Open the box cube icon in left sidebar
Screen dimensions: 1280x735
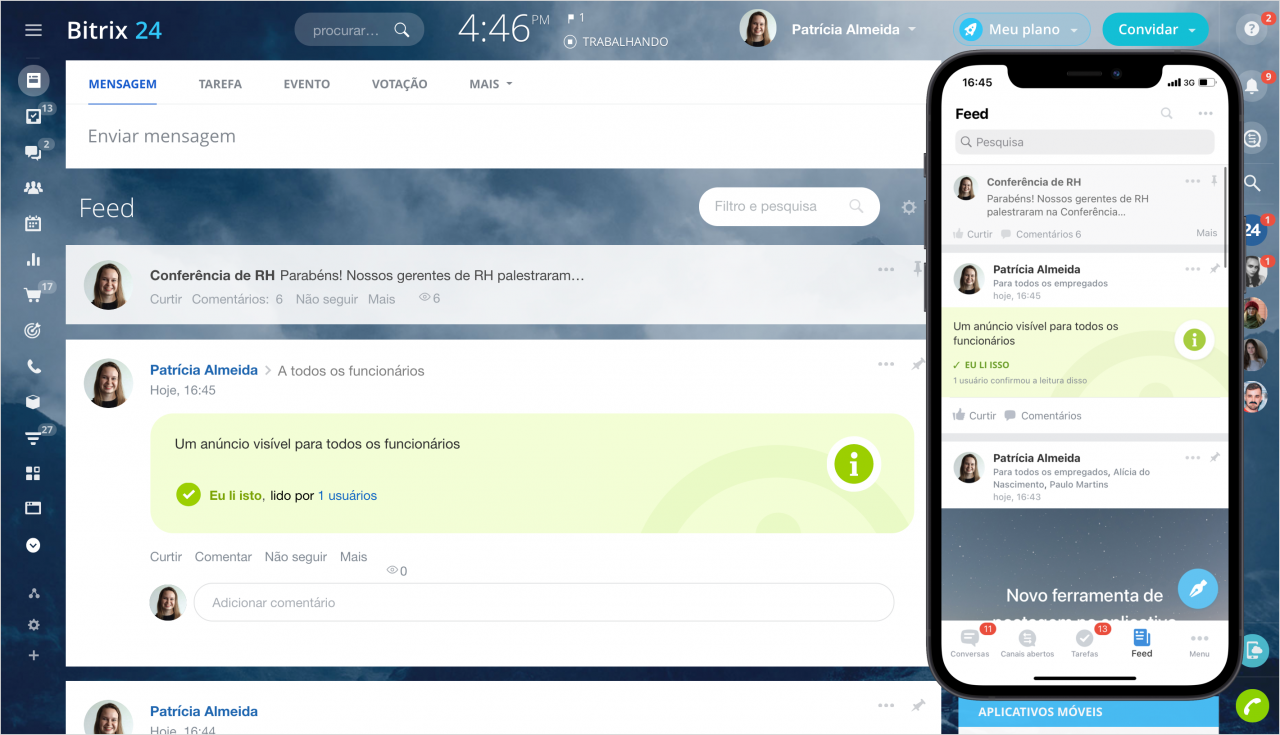33,402
